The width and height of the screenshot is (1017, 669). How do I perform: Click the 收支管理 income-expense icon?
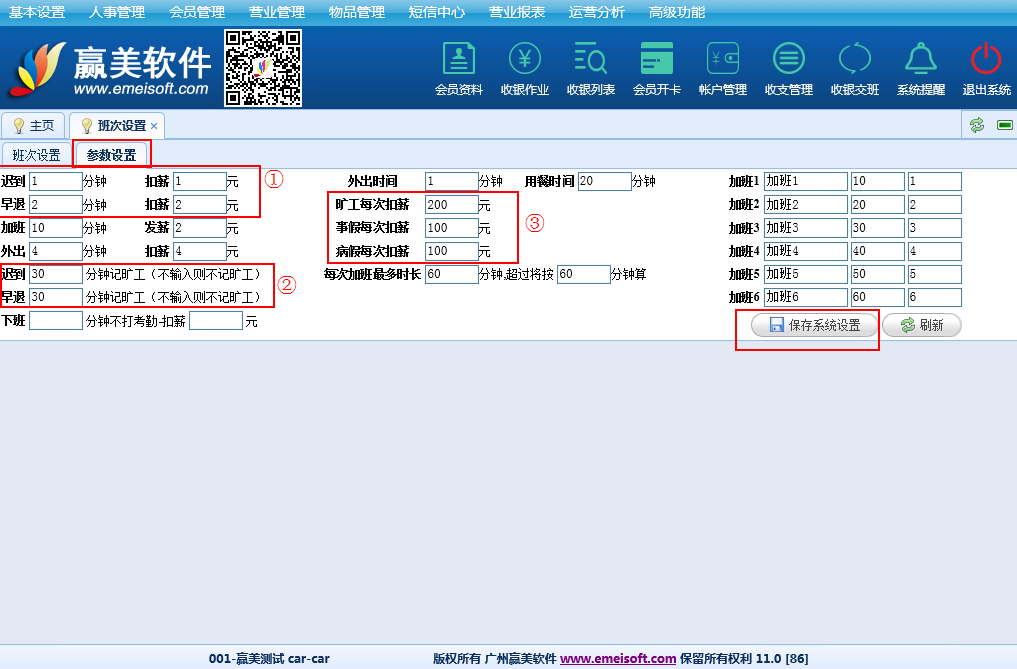[788, 60]
